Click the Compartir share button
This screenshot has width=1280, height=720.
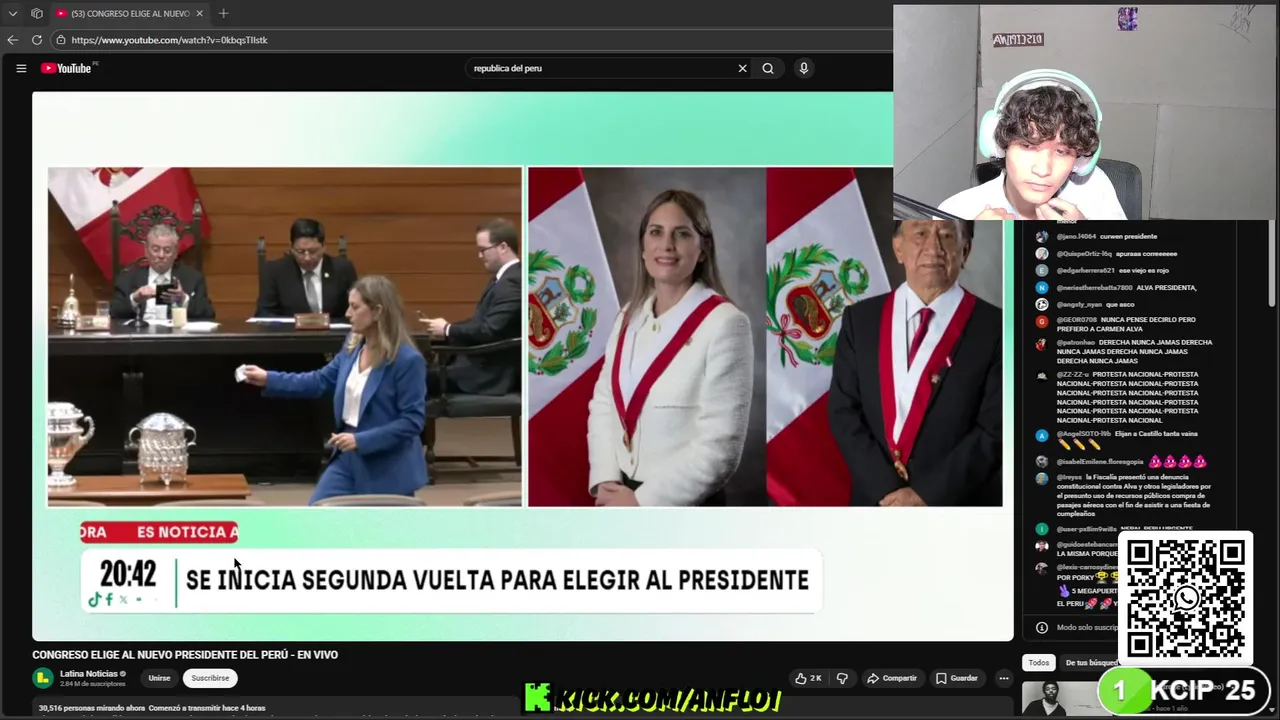pyautogui.click(x=891, y=678)
